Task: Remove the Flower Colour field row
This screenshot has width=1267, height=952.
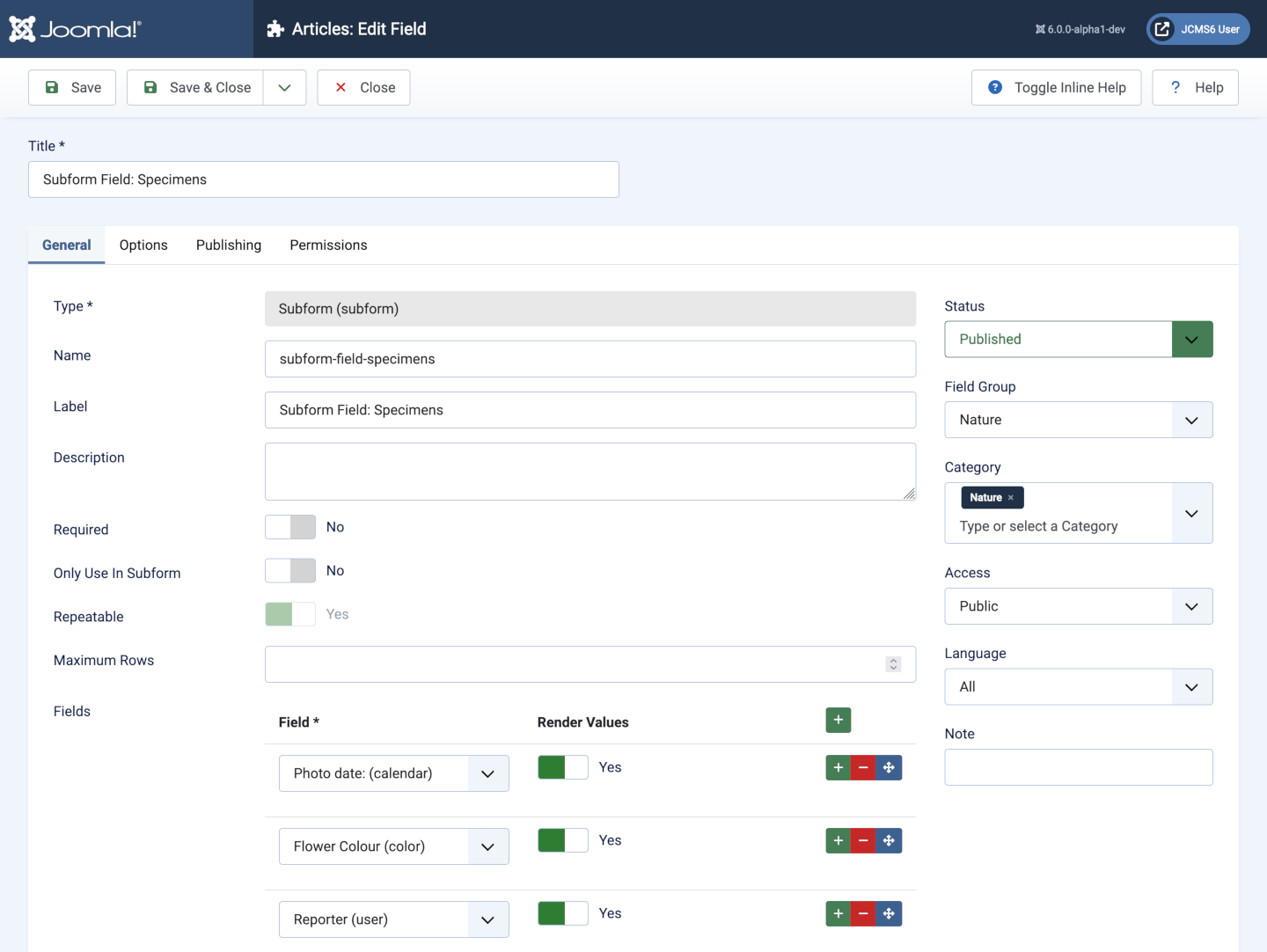Action: [x=863, y=841]
